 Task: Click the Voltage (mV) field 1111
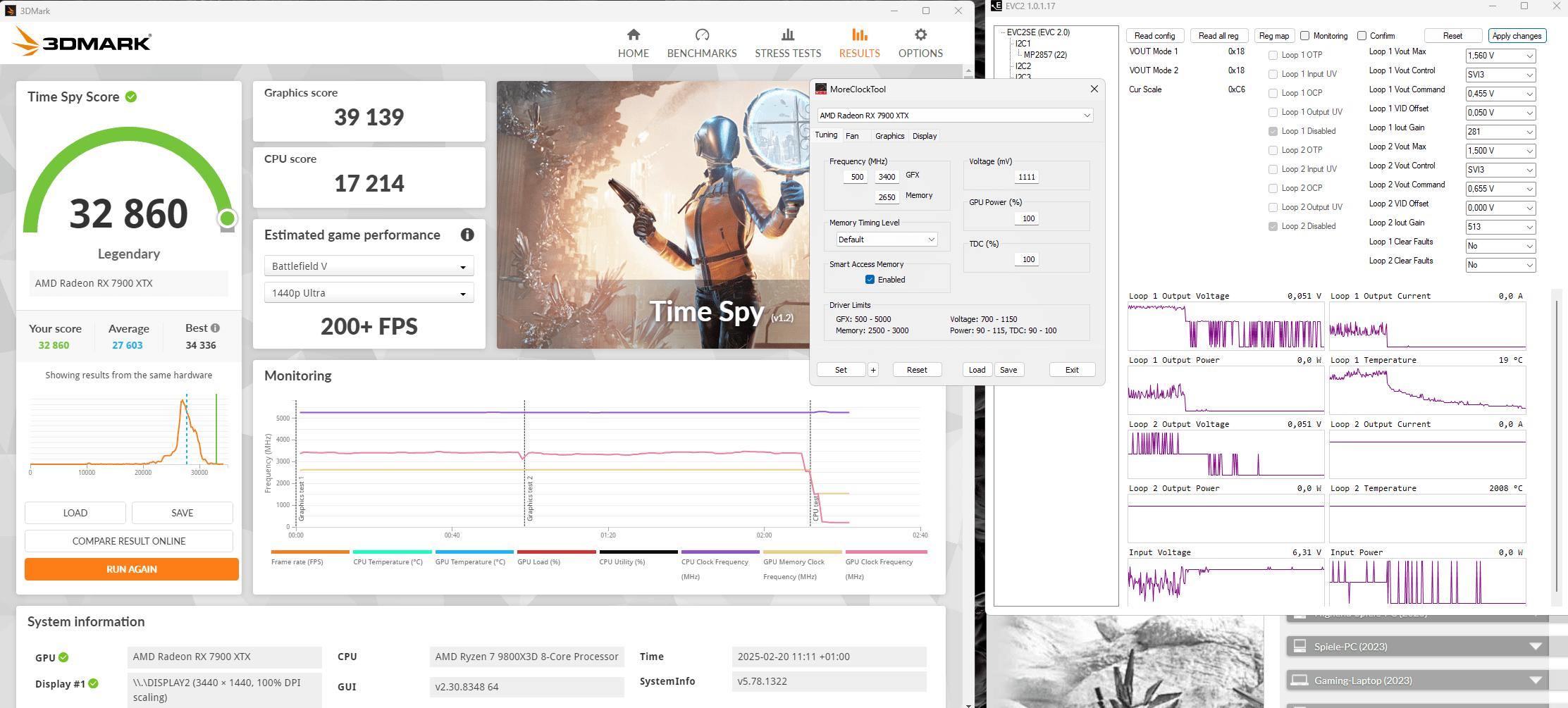pos(1027,177)
